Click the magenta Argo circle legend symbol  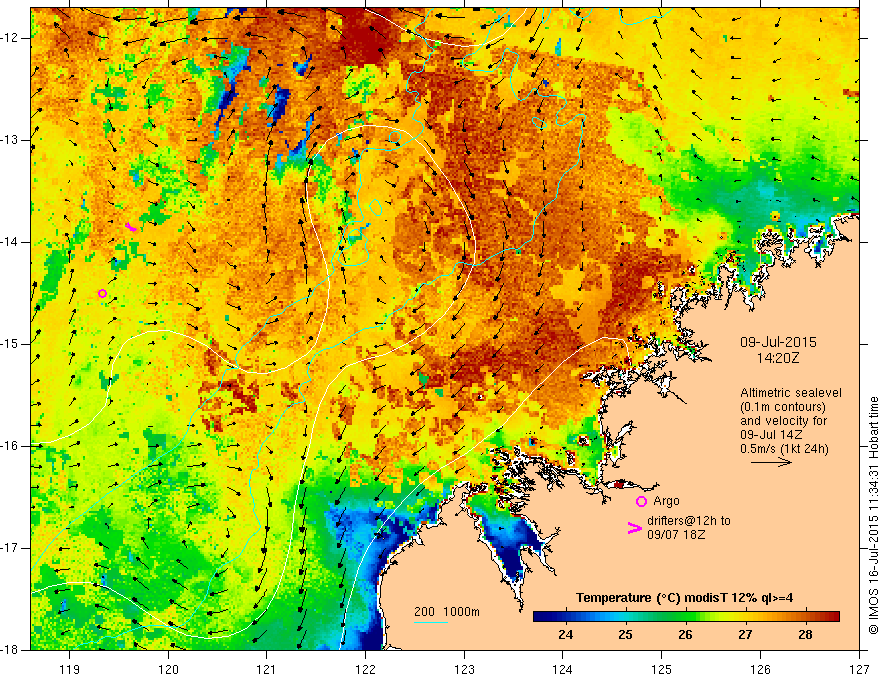click(x=641, y=502)
